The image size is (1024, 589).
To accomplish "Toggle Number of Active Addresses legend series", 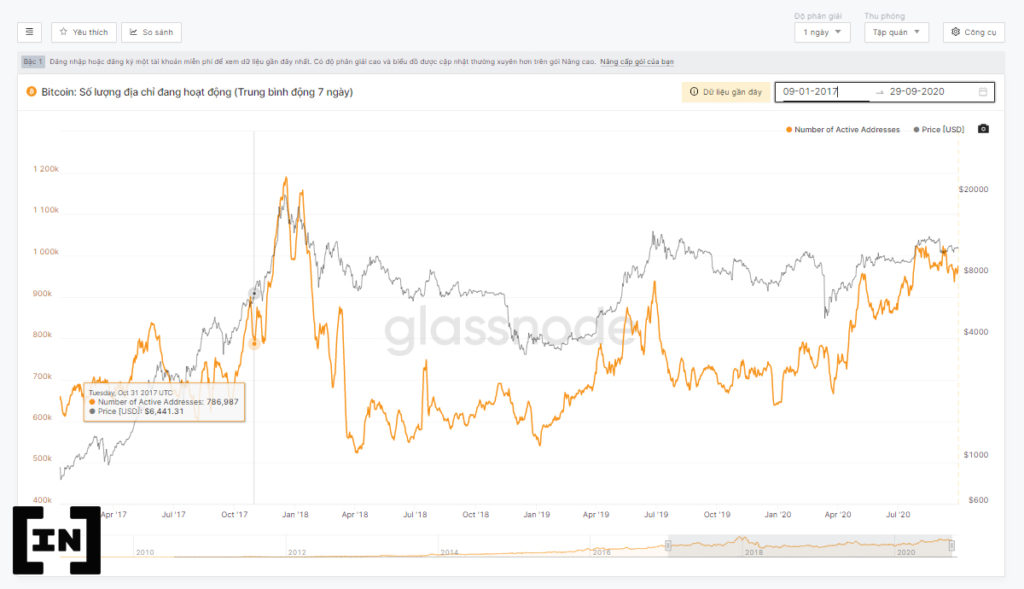I will coord(842,130).
